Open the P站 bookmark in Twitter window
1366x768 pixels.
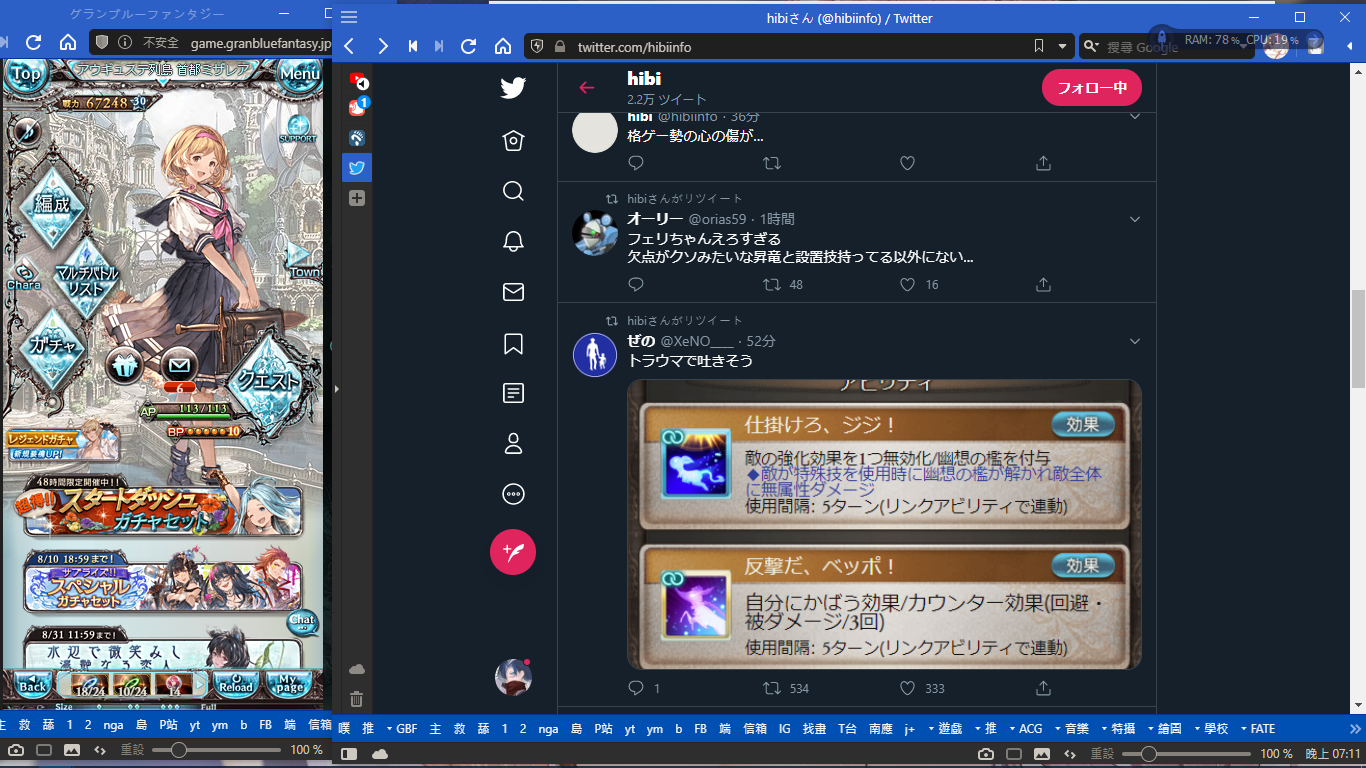tap(603, 729)
